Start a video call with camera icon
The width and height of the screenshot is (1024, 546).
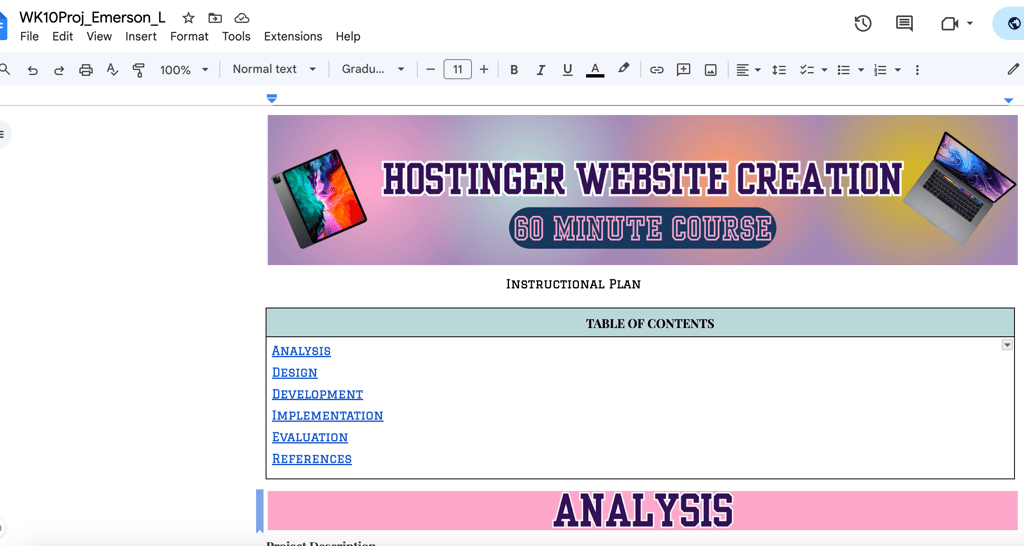coord(950,24)
